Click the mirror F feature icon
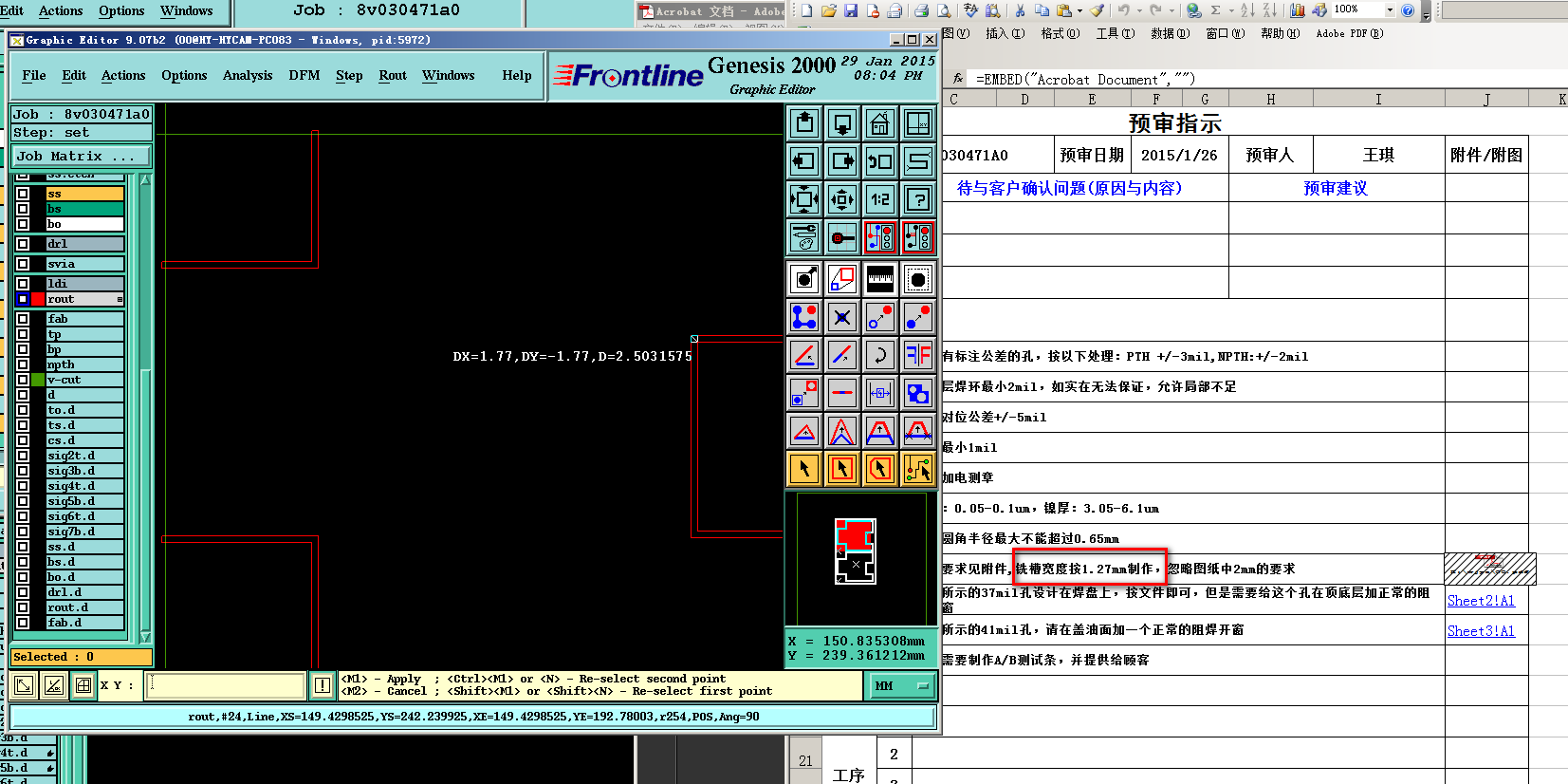Image resolution: width=1568 pixels, height=784 pixels. [918, 355]
